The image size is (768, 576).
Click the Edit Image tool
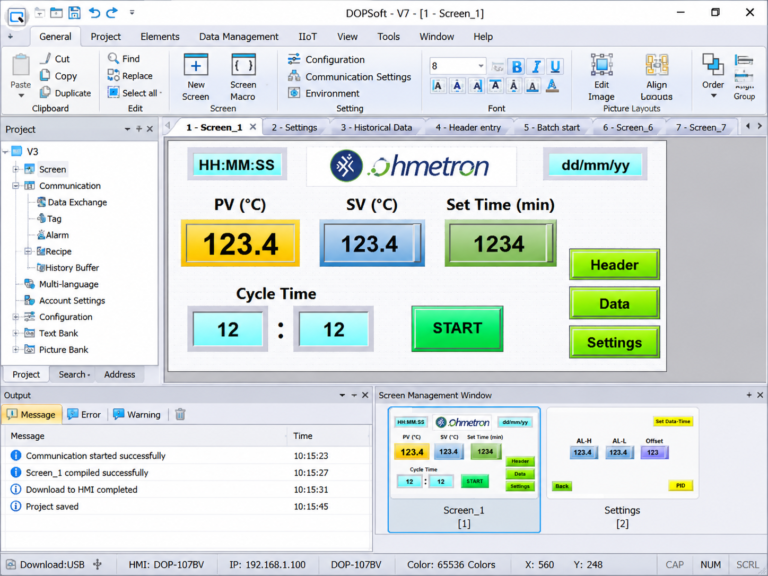(601, 77)
